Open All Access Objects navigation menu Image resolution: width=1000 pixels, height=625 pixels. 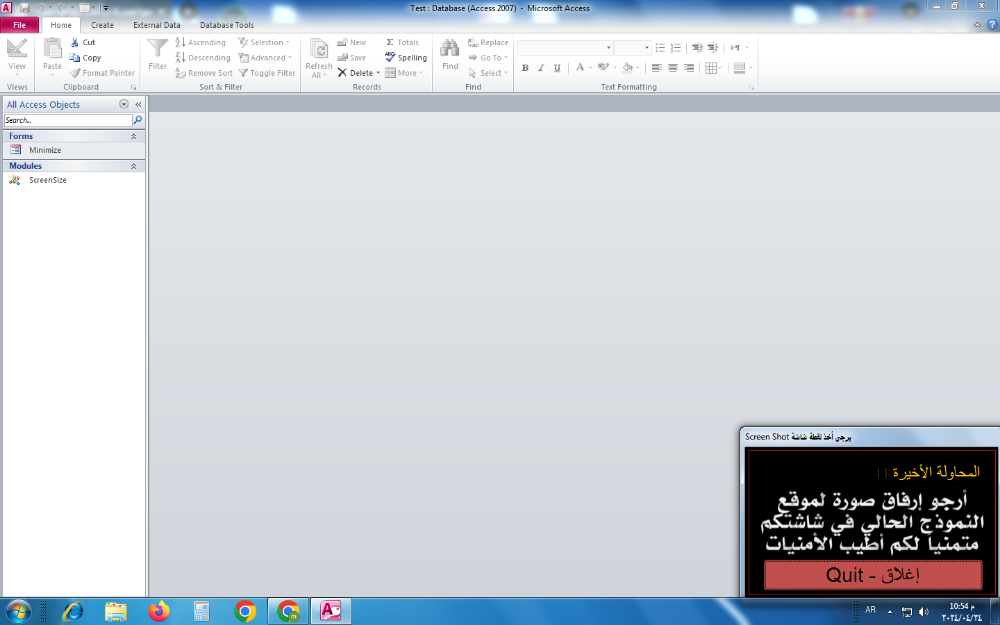tap(124, 104)
